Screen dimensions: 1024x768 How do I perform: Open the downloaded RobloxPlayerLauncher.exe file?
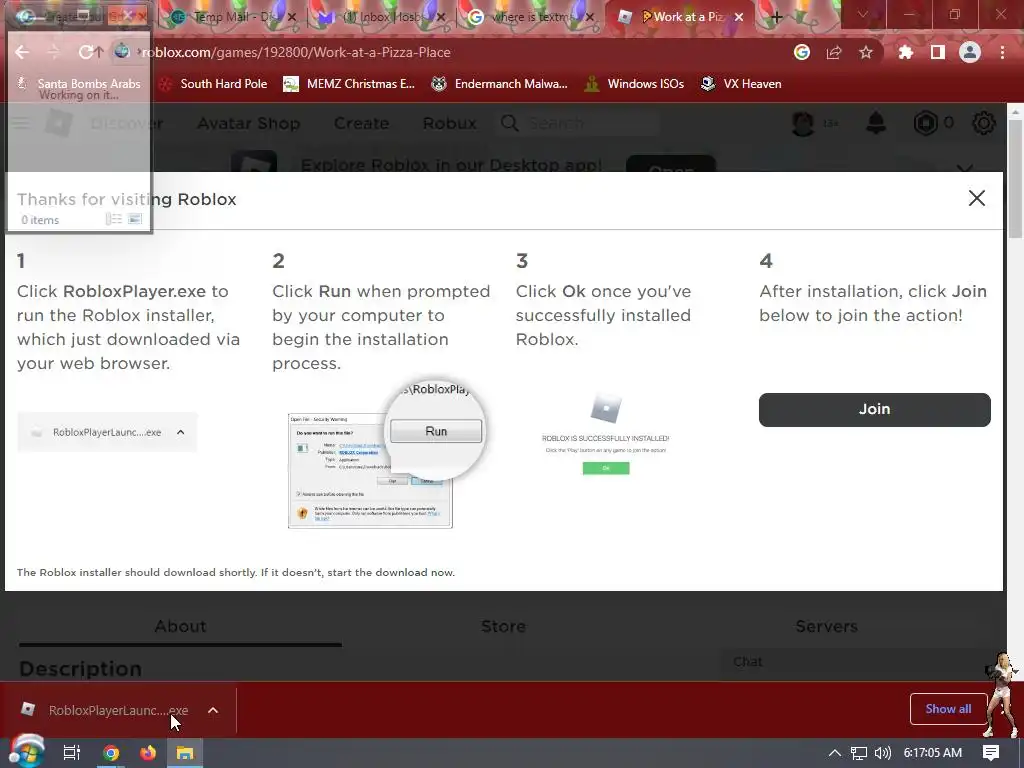pos(118,710)
